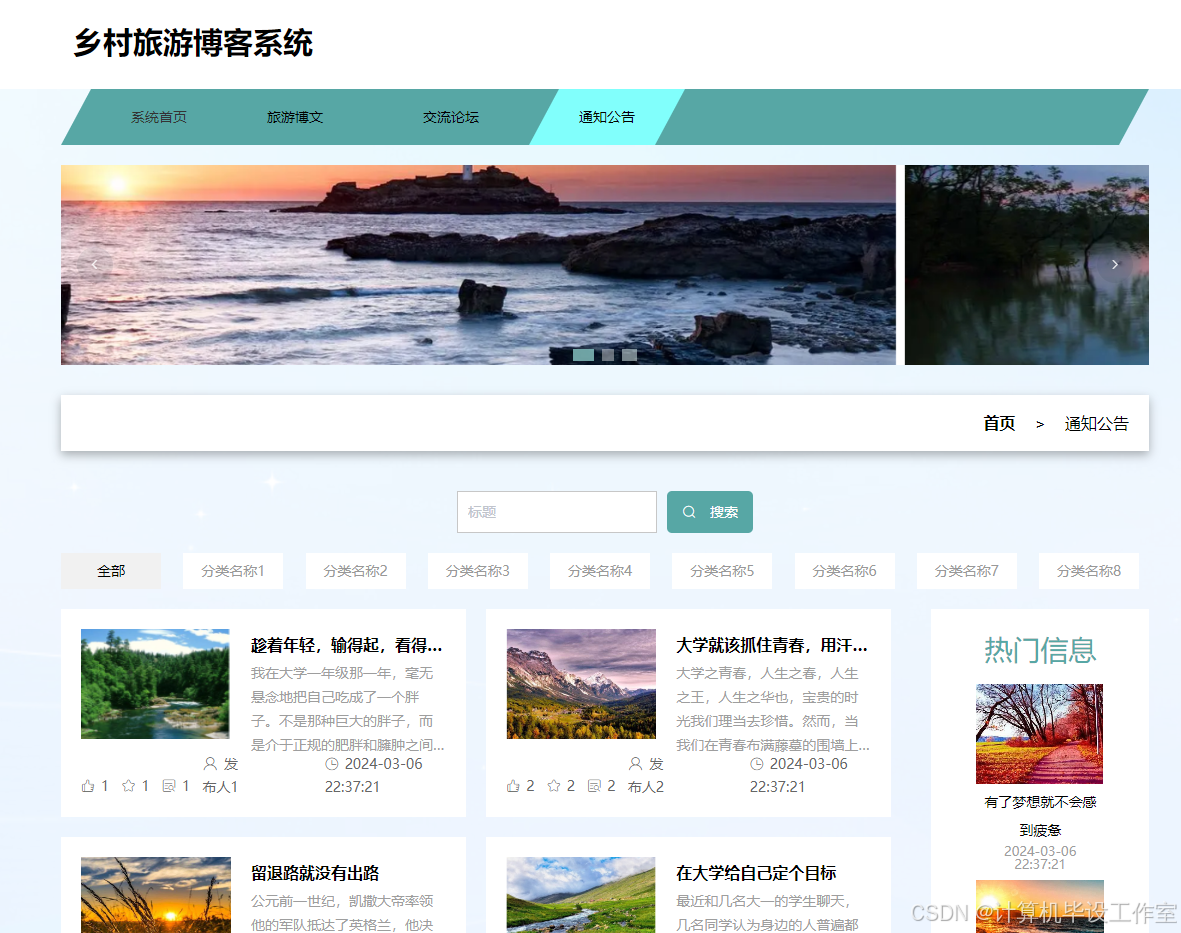Open post titled 在大学给自己定个目标
1181x933 pixels.
[756, 874]
